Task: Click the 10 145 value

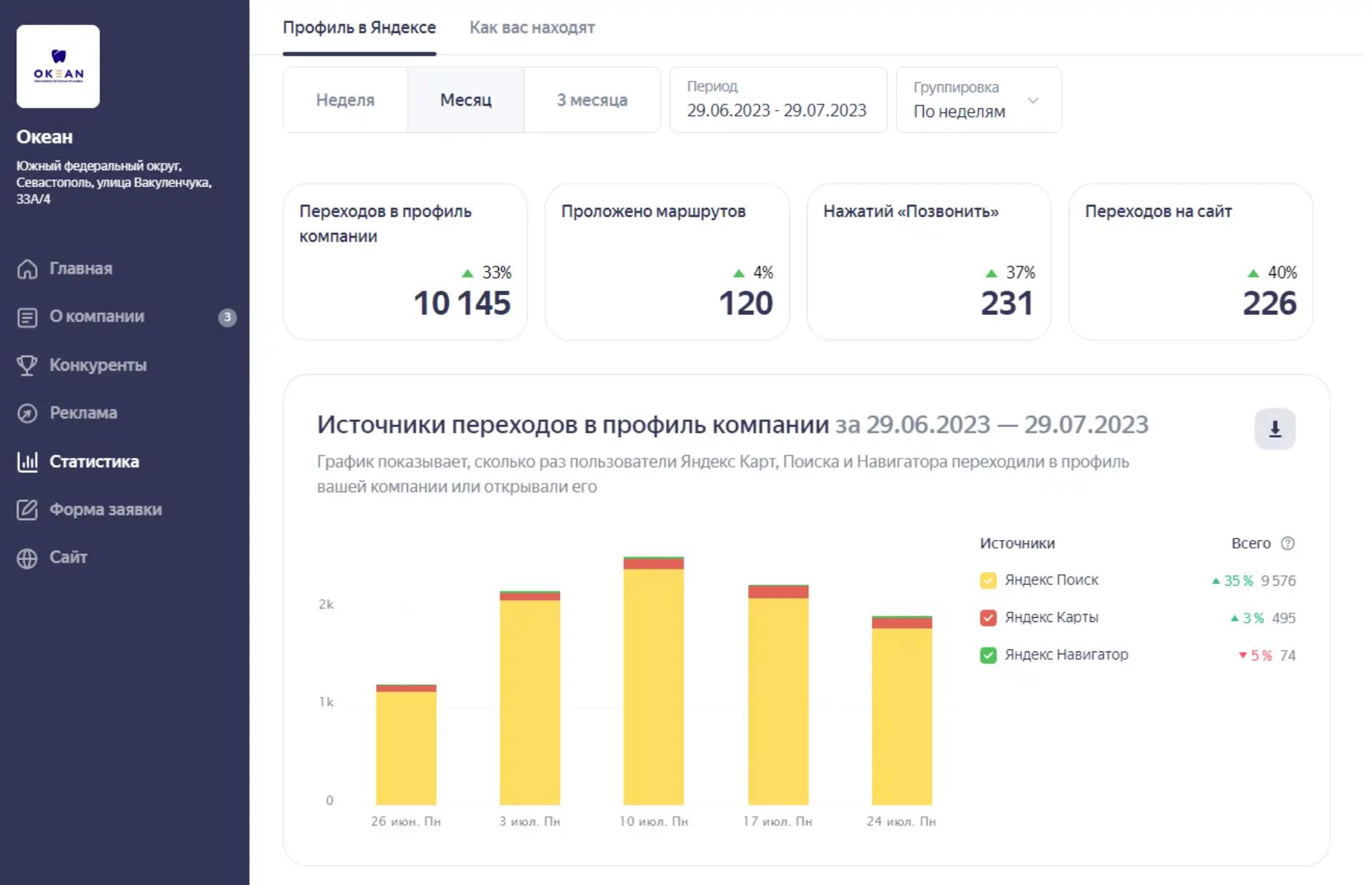Action: click(462, 303)
